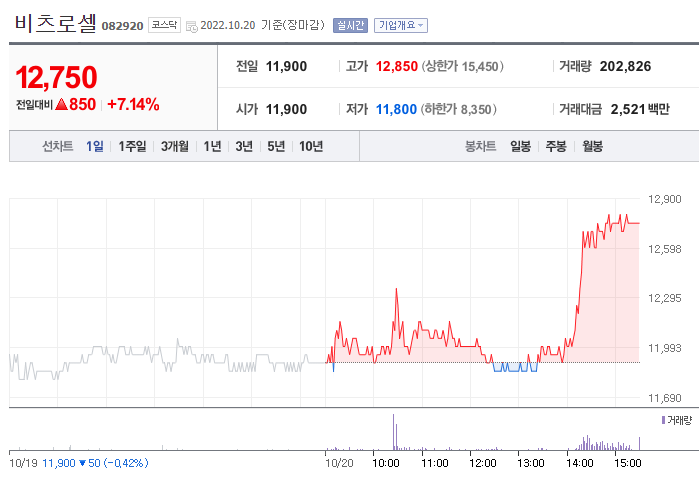699x483 pixels.
Task: Click the 11,993 price axis label
Action: pyautogui.click(x=664, y=348)
